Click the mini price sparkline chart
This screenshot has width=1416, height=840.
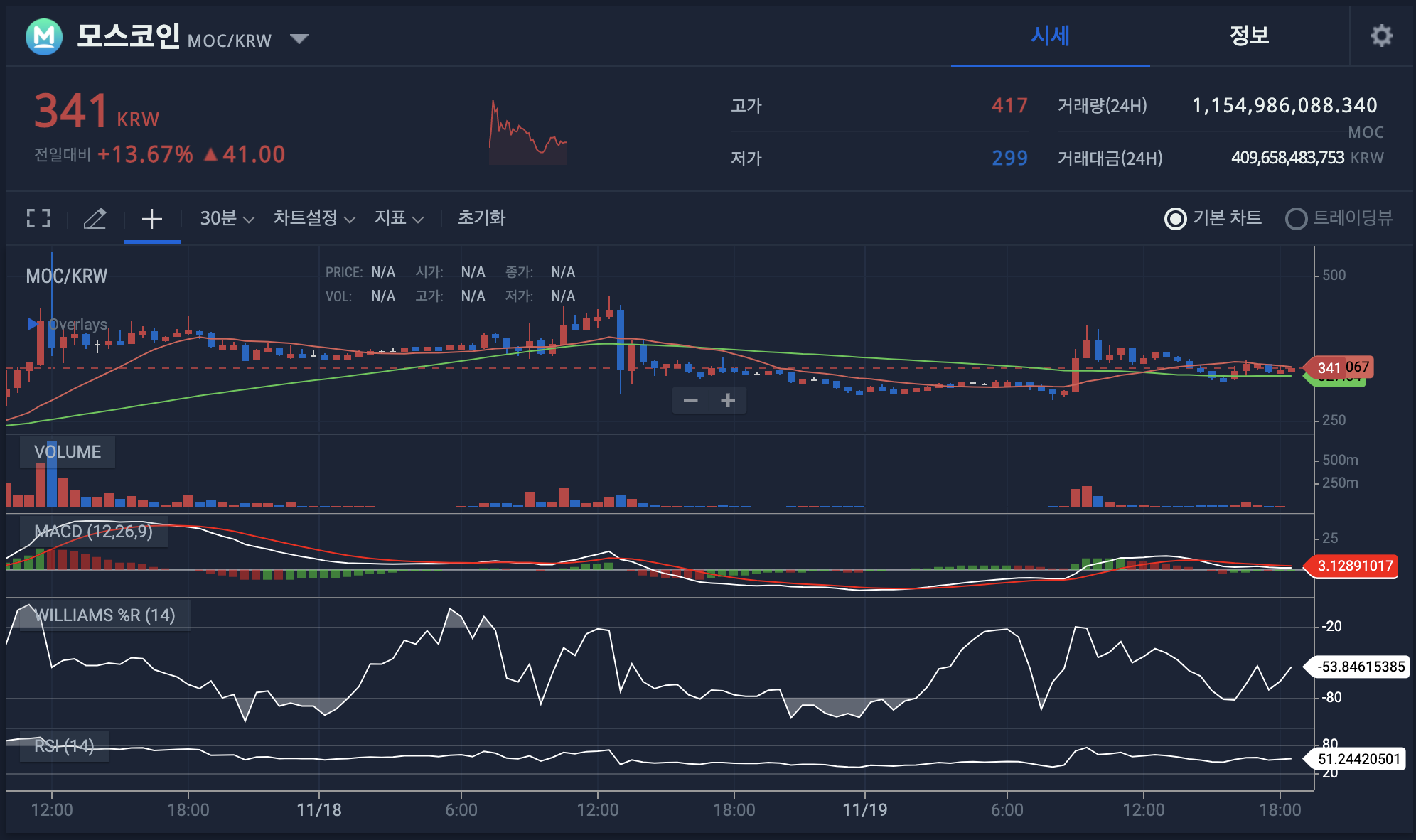click(x=528, y=133)
